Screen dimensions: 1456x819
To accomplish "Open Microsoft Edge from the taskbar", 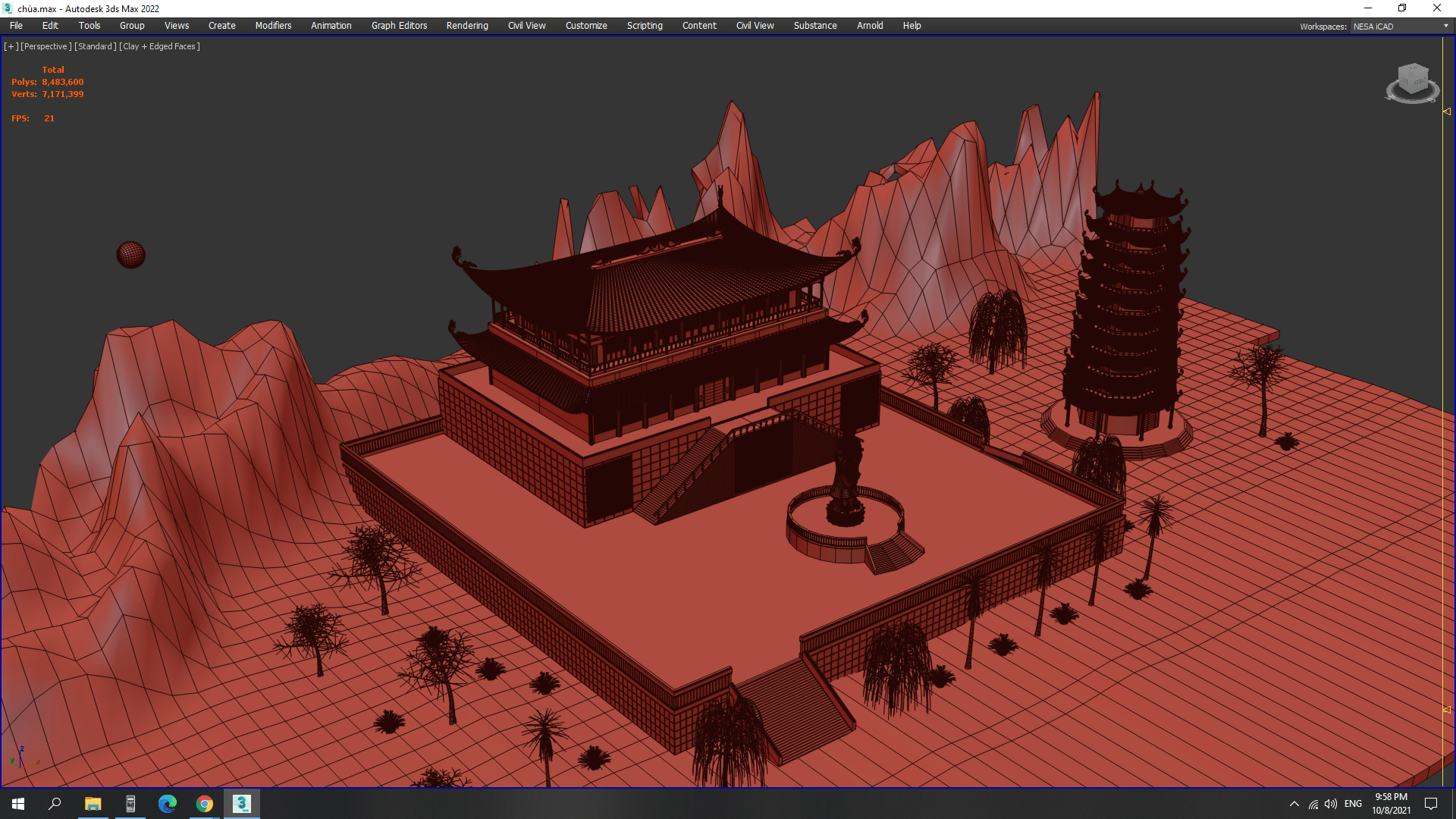I will coord(168,804).
